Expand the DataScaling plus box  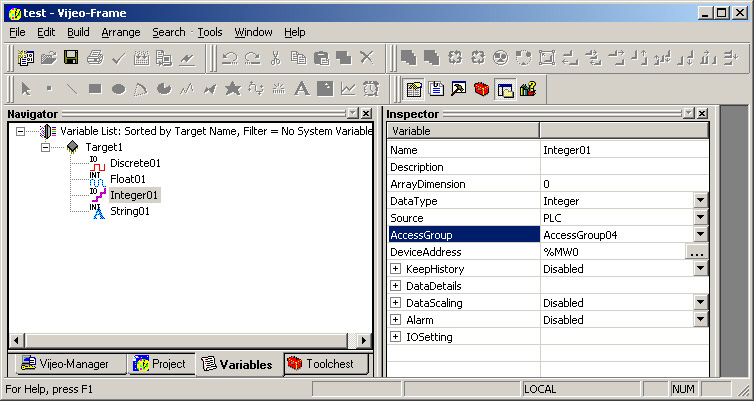pos(395,303)
